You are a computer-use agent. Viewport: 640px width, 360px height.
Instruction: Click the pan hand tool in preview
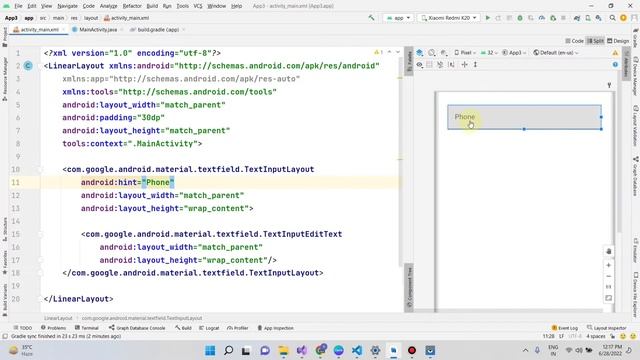click(609, 251)
